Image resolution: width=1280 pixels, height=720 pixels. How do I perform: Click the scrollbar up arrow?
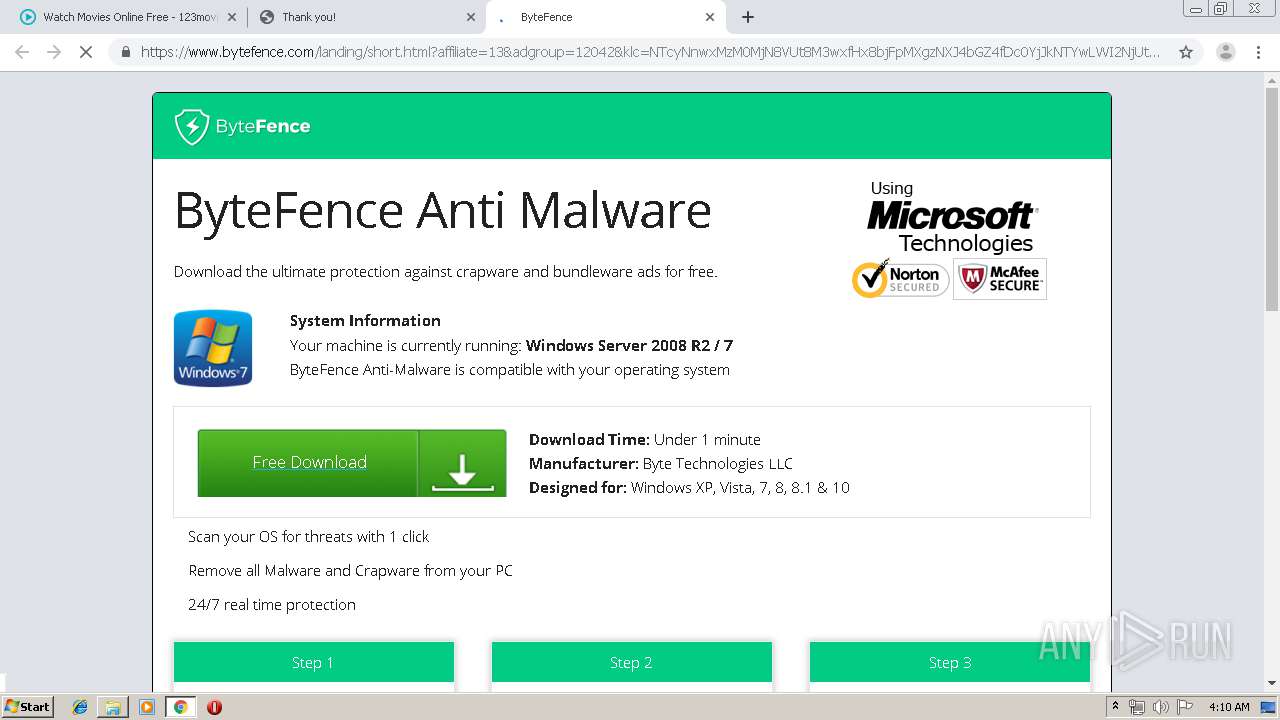(1272, 79)
